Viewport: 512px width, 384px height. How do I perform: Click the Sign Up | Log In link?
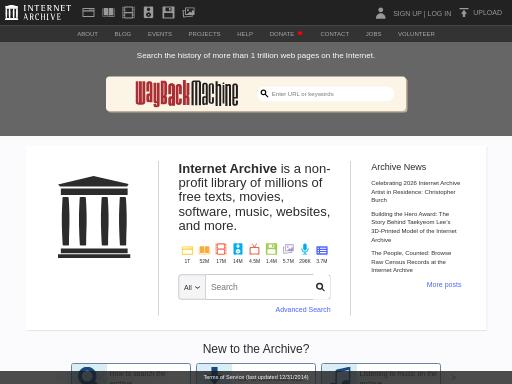[x=422, y=13]
